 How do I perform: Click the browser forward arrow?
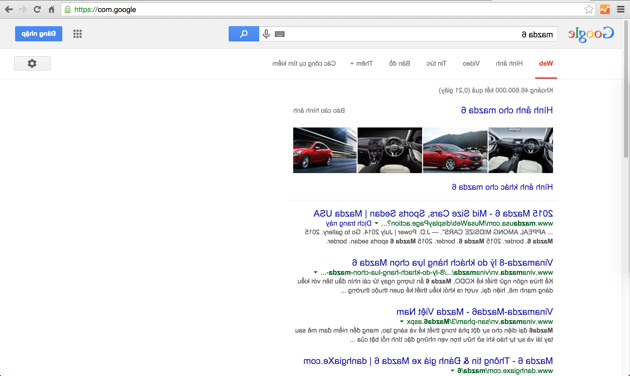coord(22,9)
